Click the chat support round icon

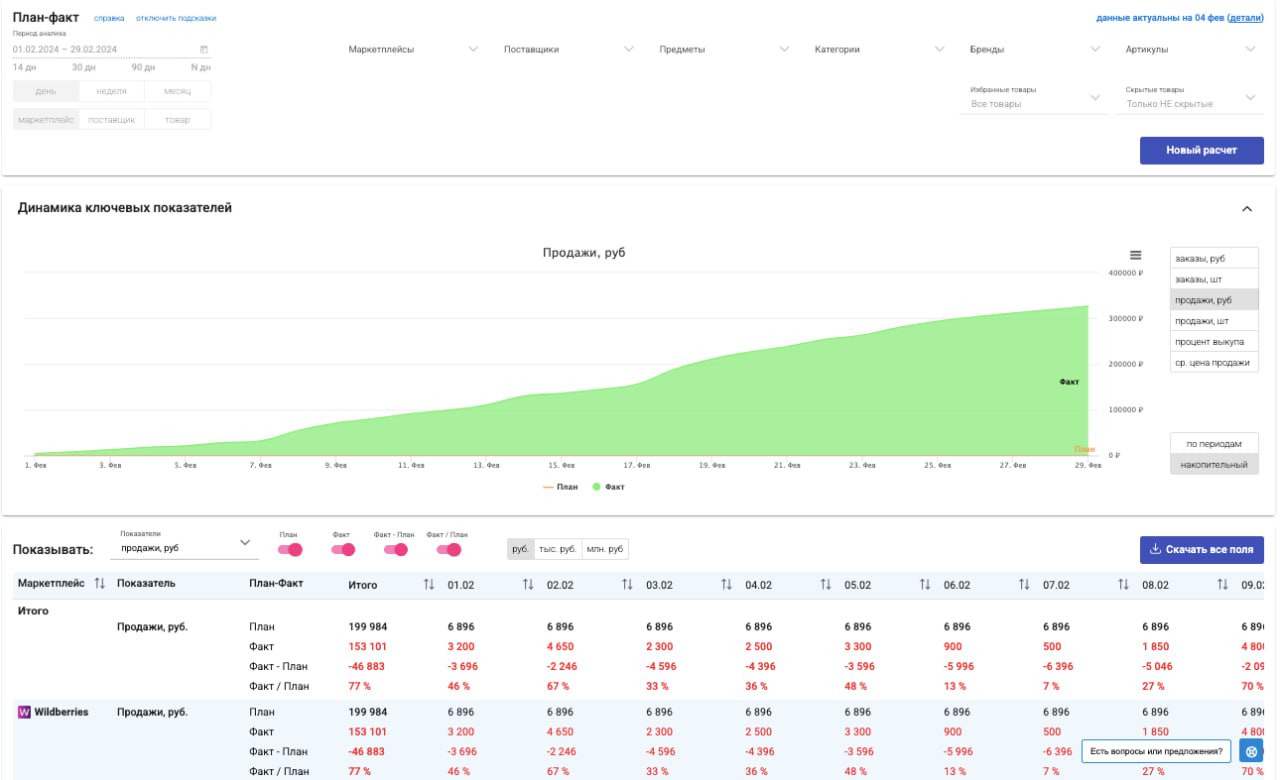pos(1251,751)
